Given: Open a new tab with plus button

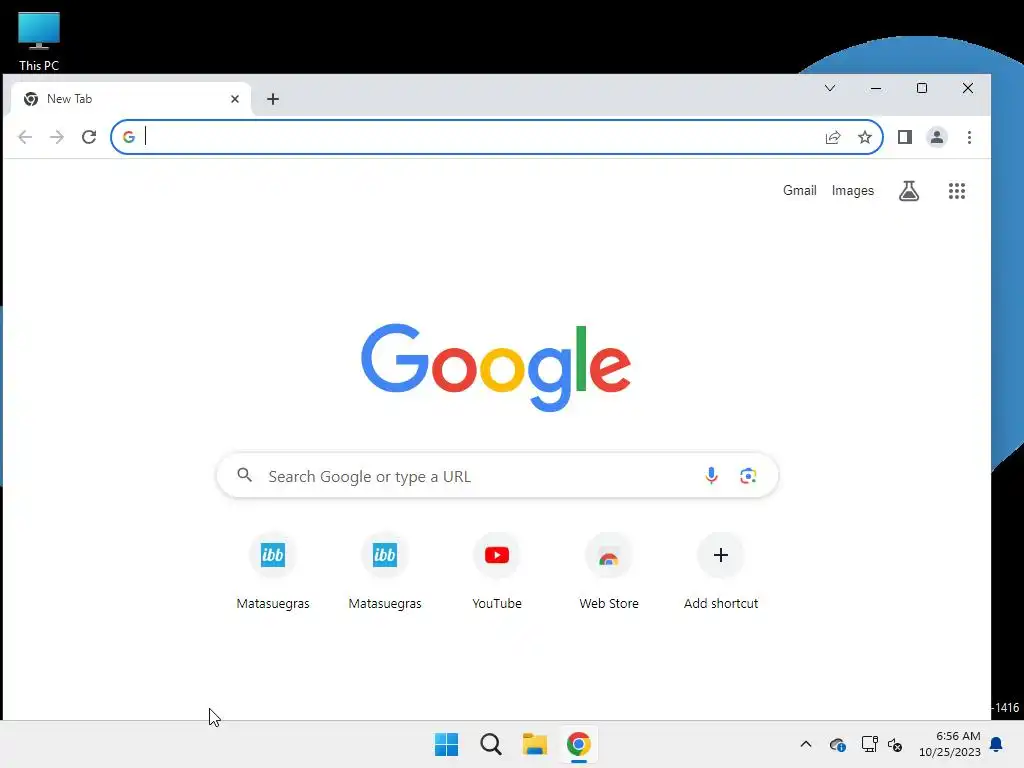Looking at the screenshot, I should 273,99.
